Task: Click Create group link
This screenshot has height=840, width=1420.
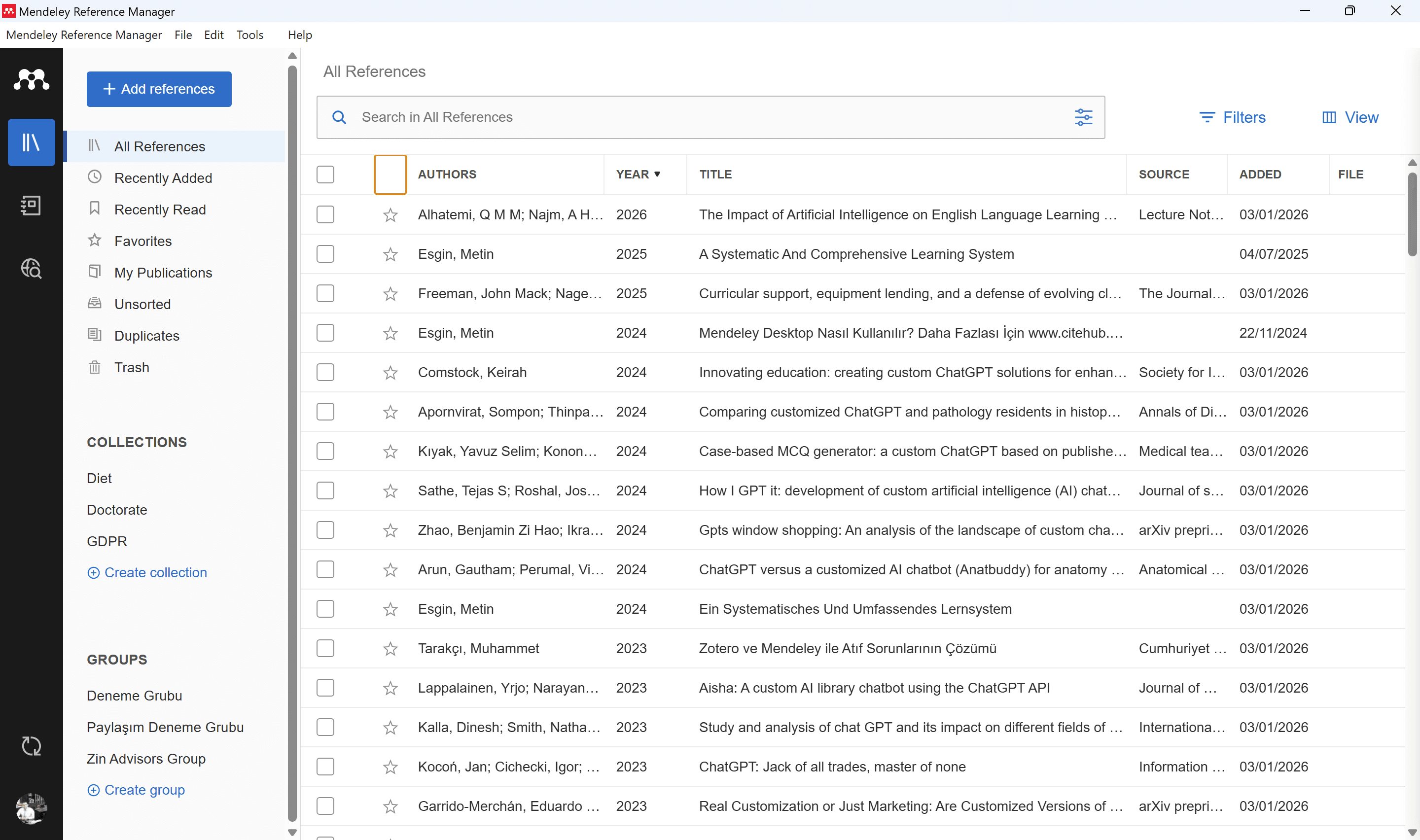Action: point(136,790)
